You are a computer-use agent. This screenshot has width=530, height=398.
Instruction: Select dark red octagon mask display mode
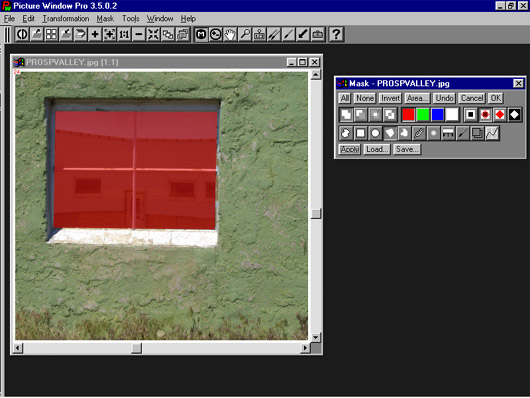click(485, 115)
